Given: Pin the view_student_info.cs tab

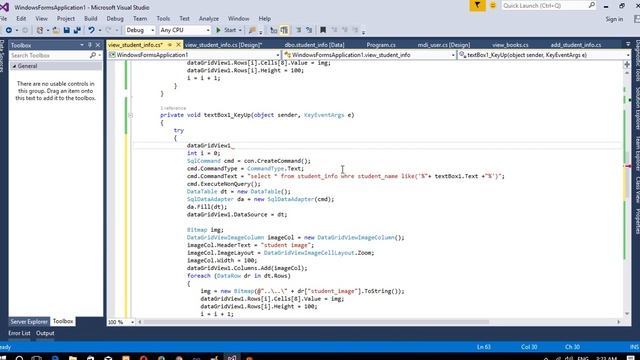Looking at the screenshot, I should point(170,44).
